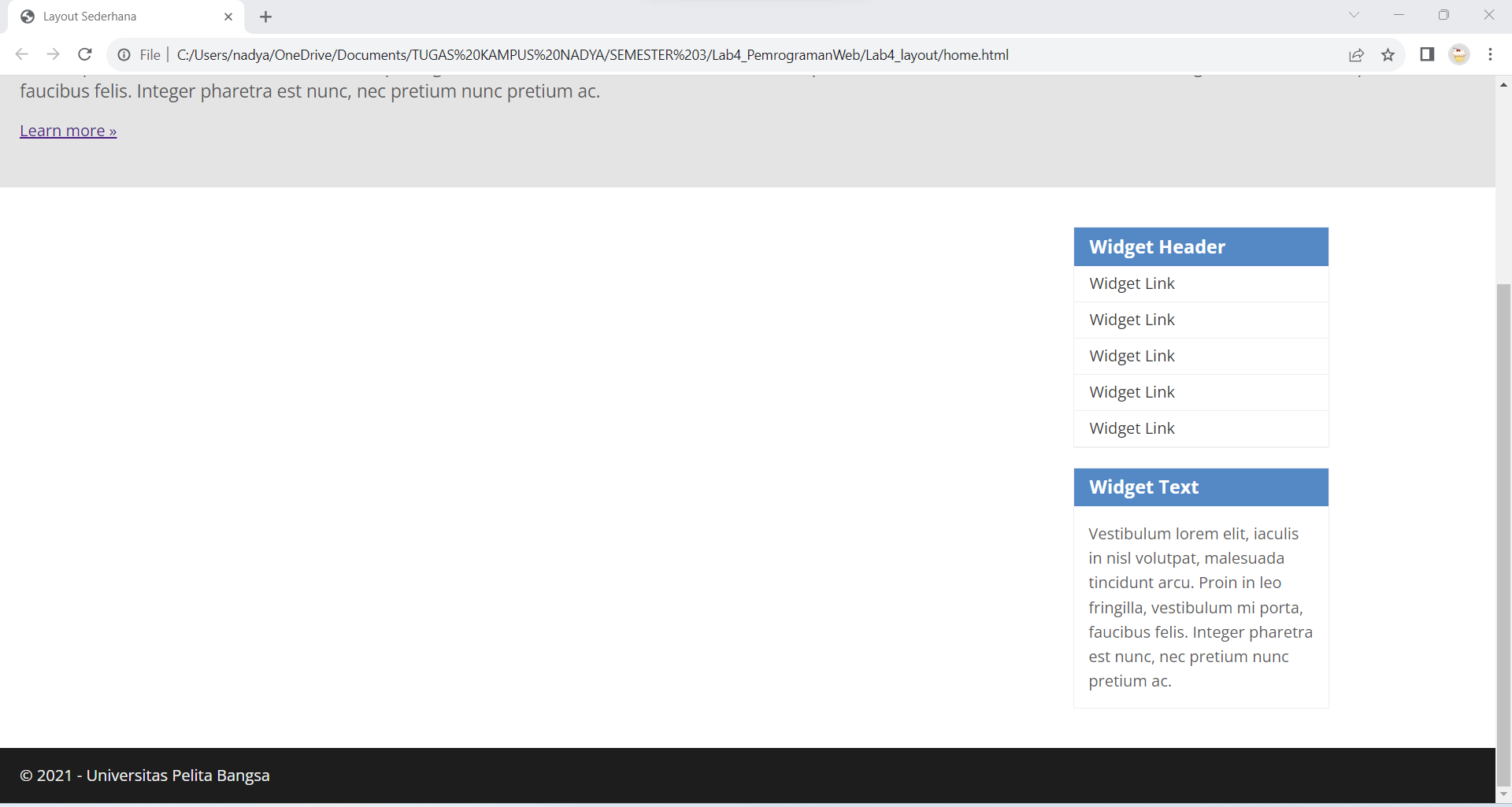Screen dimensions: 1512x807
Task: Open the tab search dropdown chevron
Action: click(1354, 15)
